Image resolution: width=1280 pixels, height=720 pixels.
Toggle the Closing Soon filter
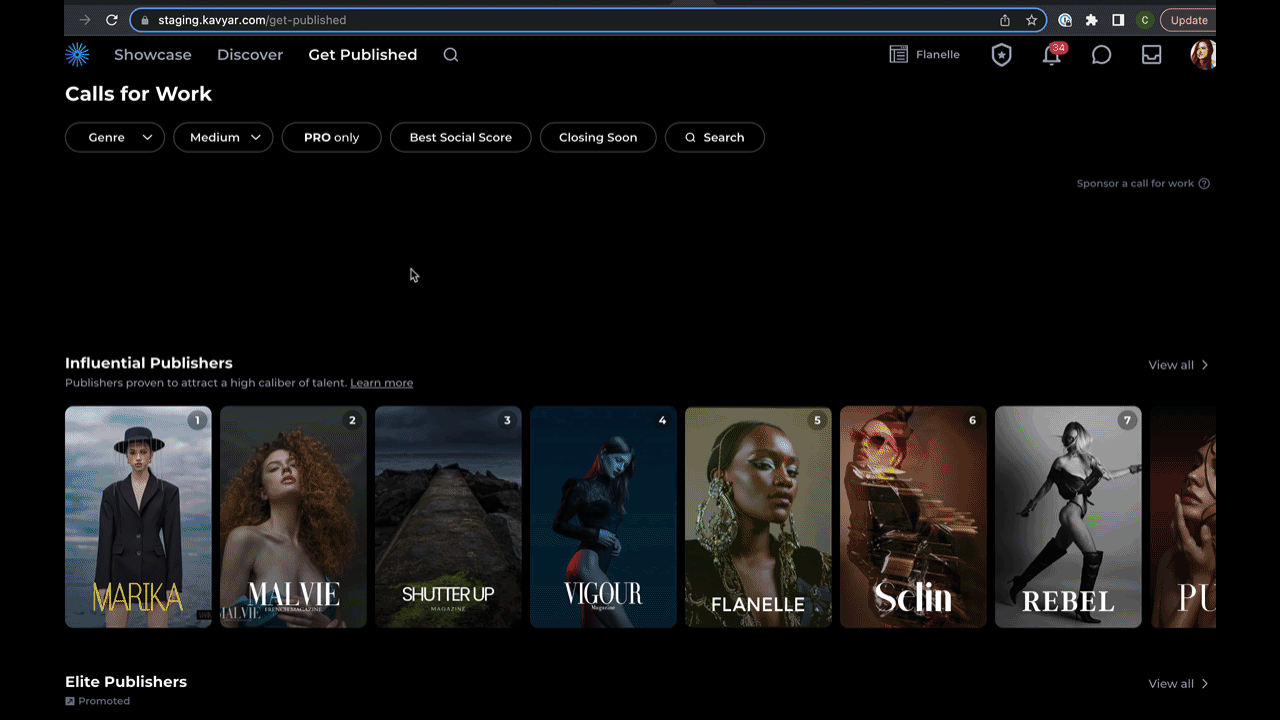click(x=598, y=137)
